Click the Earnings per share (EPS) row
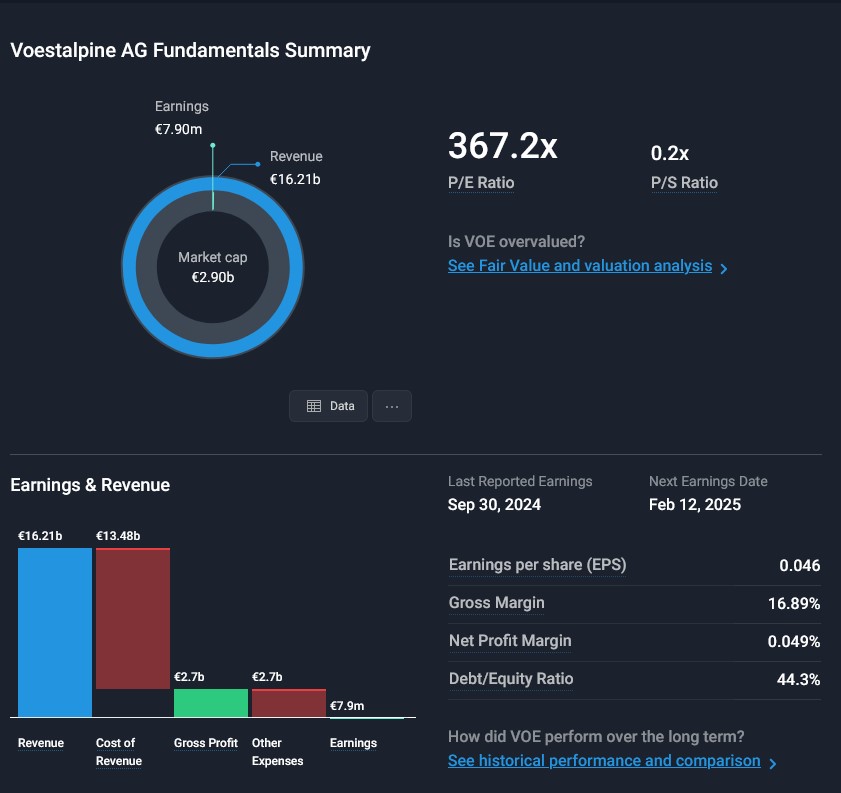The width and height of the screenshot is (841, 793). pyautogui.click(x=634, y=565)
